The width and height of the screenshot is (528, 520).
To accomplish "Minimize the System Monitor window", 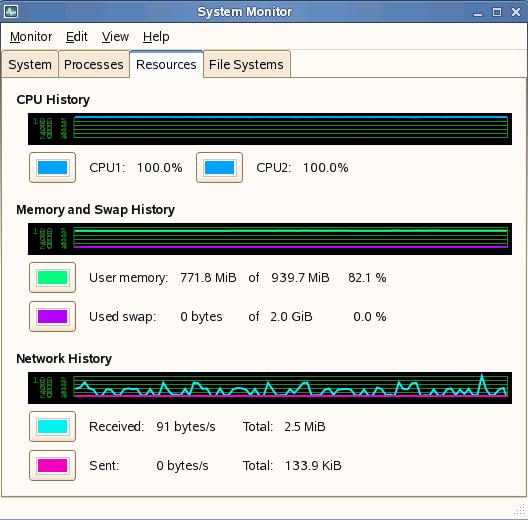I will coord(477,13).
